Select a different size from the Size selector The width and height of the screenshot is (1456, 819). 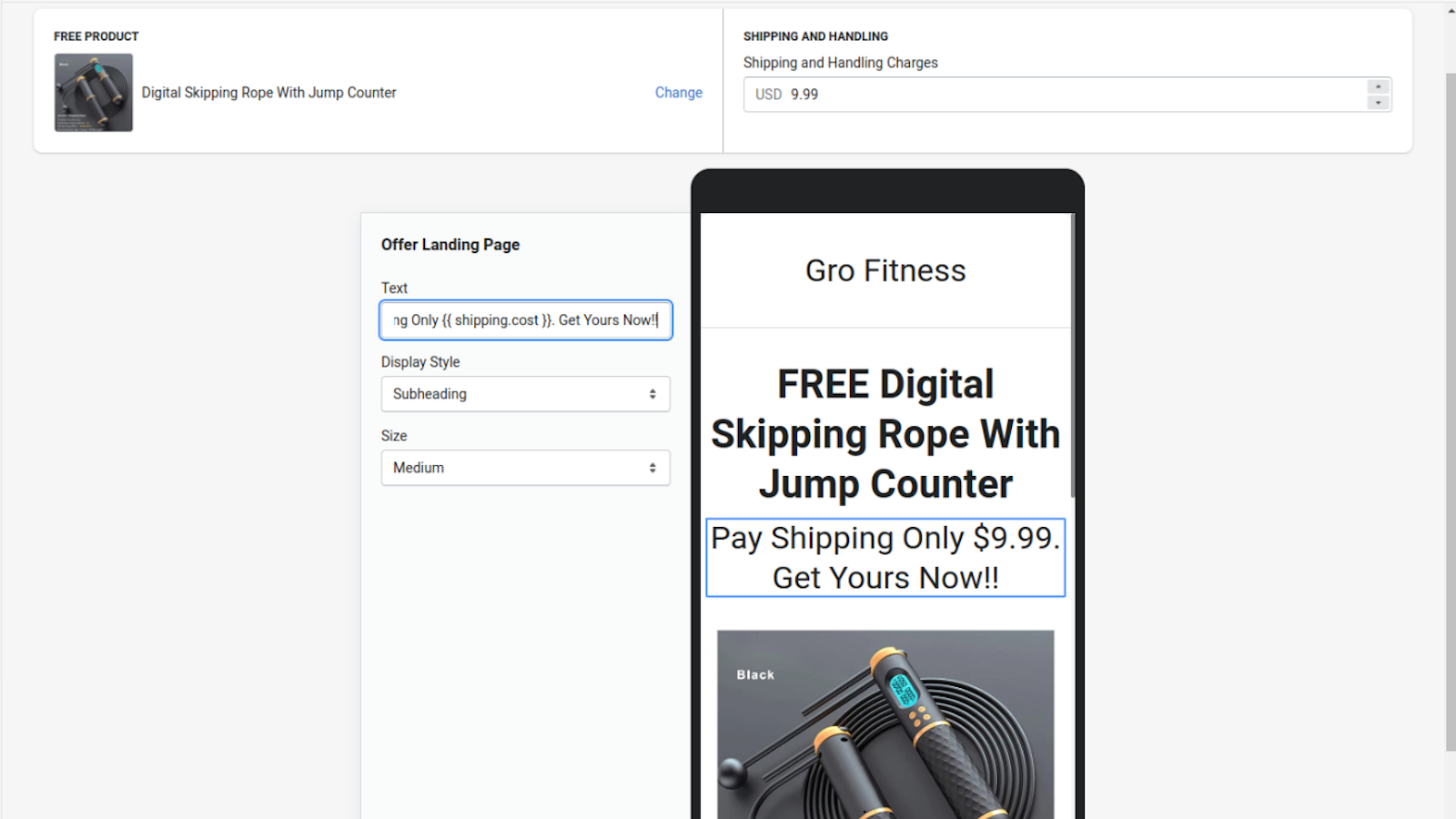pos(525,467)
